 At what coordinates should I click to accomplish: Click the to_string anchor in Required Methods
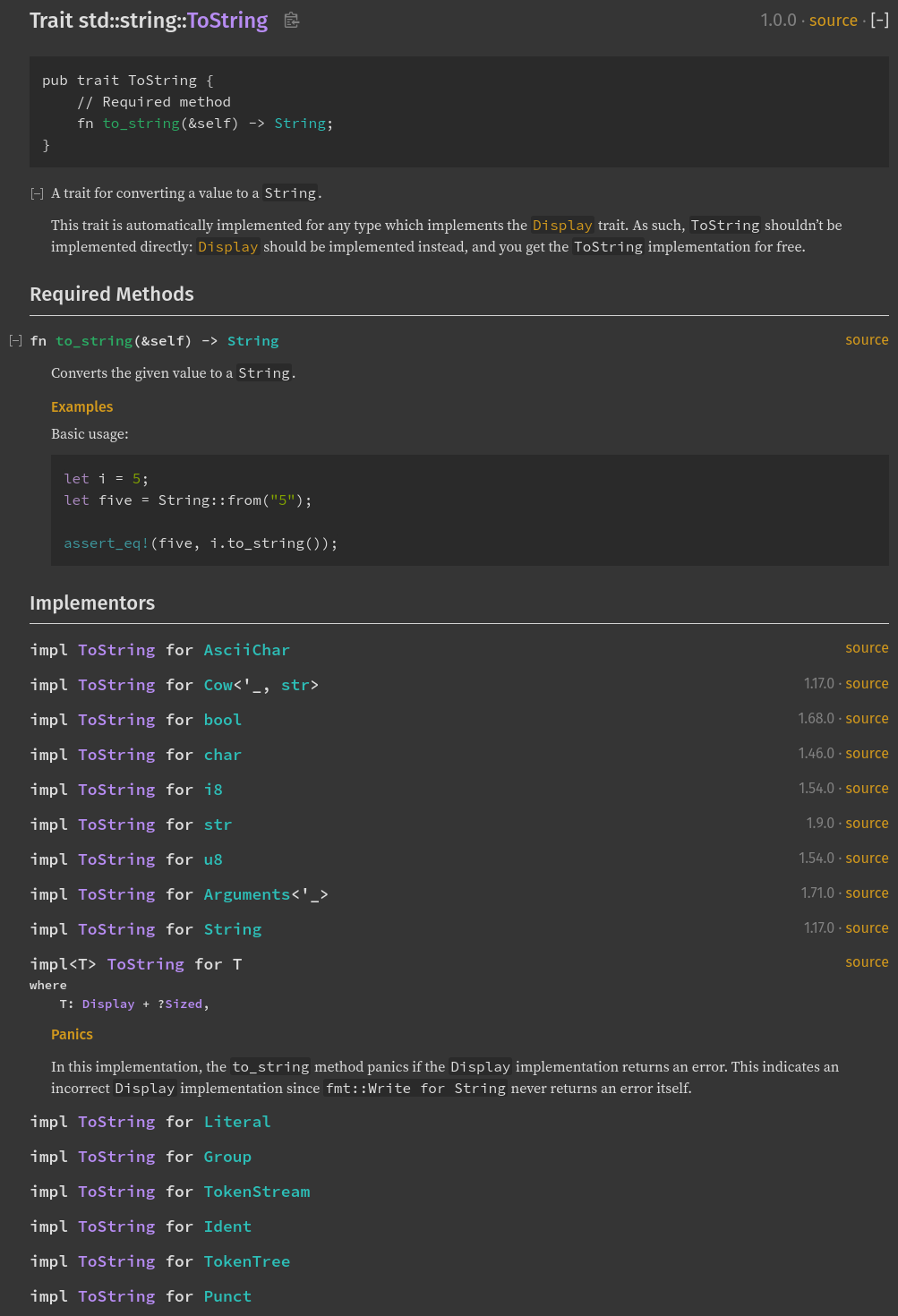coord(94,341)
